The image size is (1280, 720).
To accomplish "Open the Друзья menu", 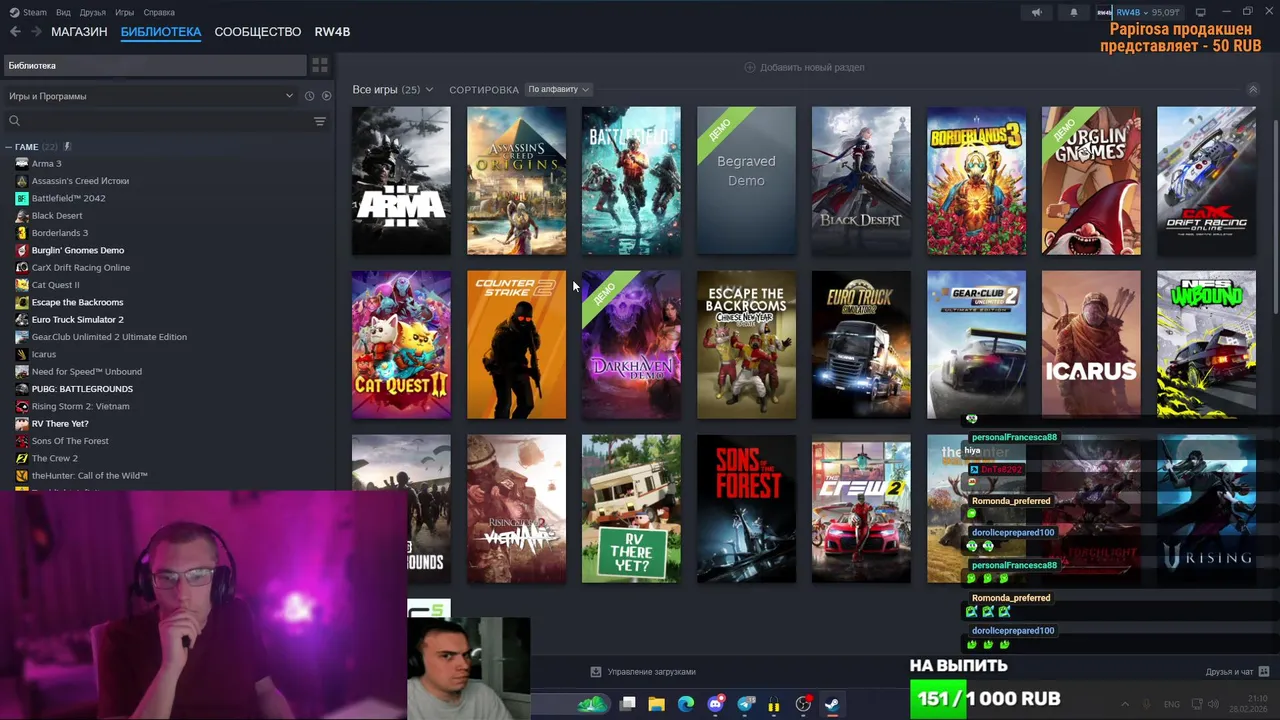I will point(92,12).
